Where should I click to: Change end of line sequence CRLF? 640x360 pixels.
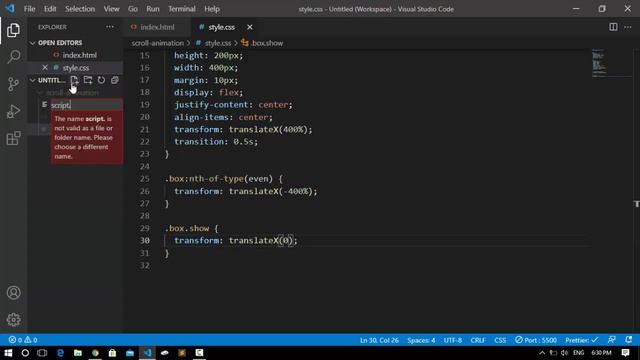pyautogui.click(x=478, y=340)
